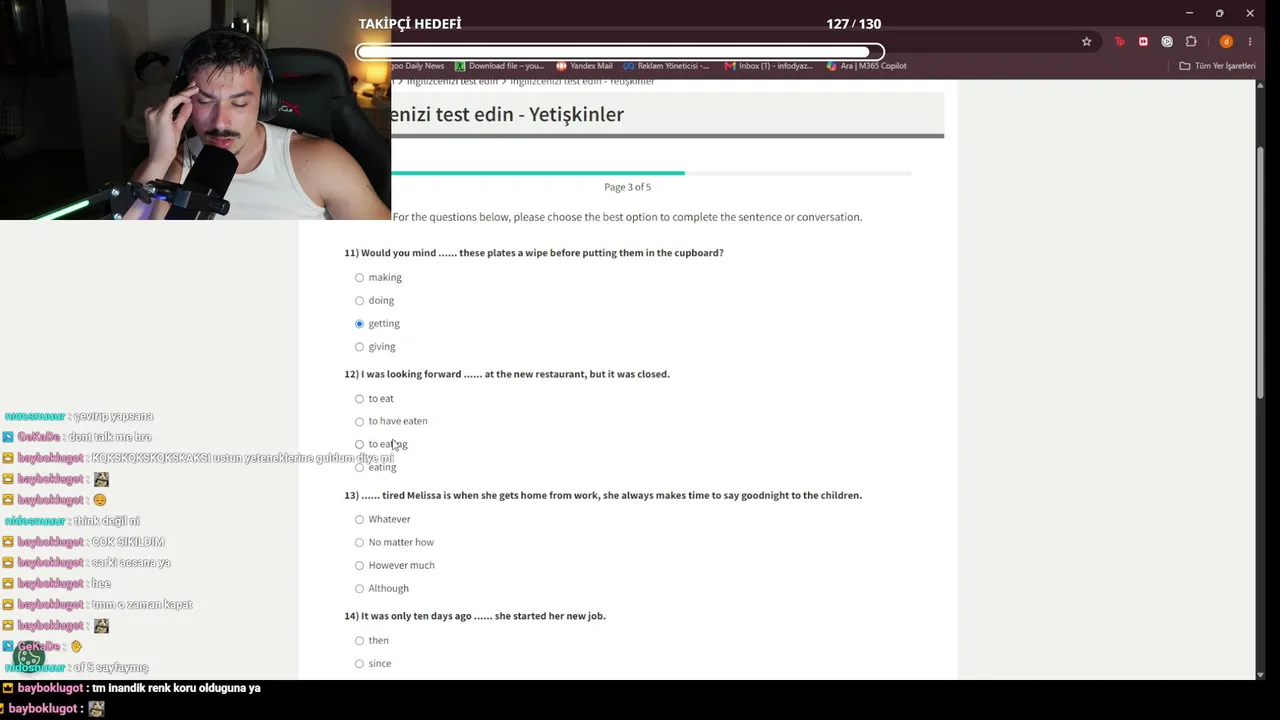Screen dimensions: 1280x720
Task: Click the question 12 sentence about the restaurant
Action: [x=507, y=374]
